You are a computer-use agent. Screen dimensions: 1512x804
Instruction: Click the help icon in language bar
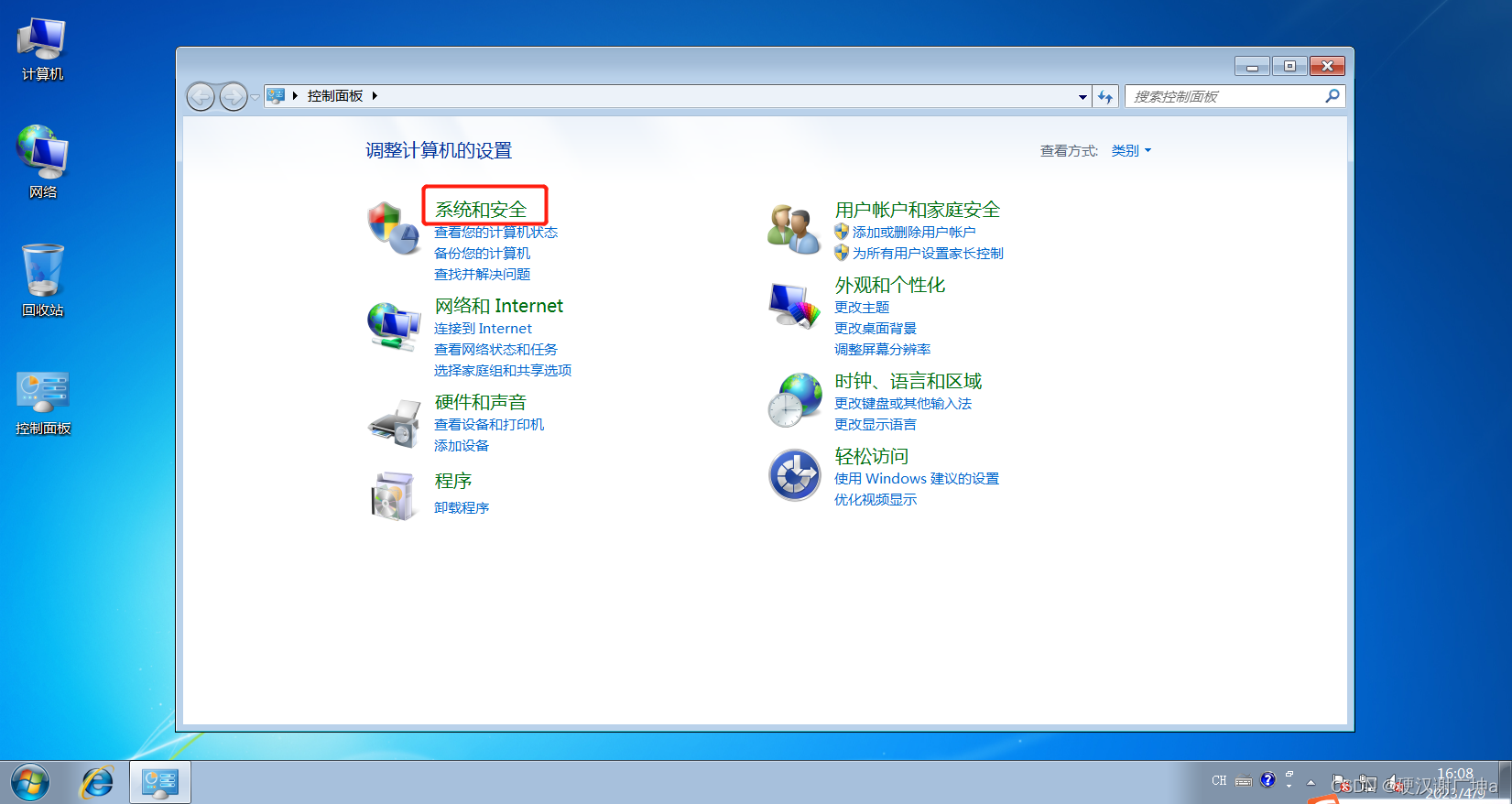(x=1267, y=780)
